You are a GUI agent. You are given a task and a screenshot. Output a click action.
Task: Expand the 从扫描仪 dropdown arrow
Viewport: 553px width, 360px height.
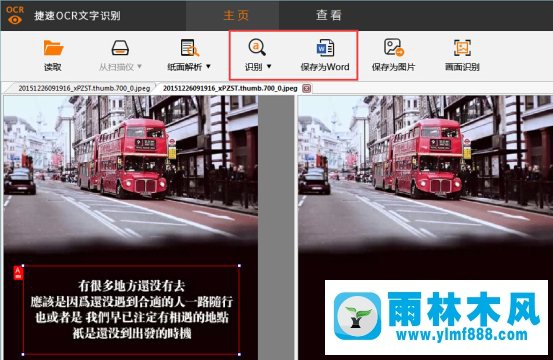tap(139, 66)
